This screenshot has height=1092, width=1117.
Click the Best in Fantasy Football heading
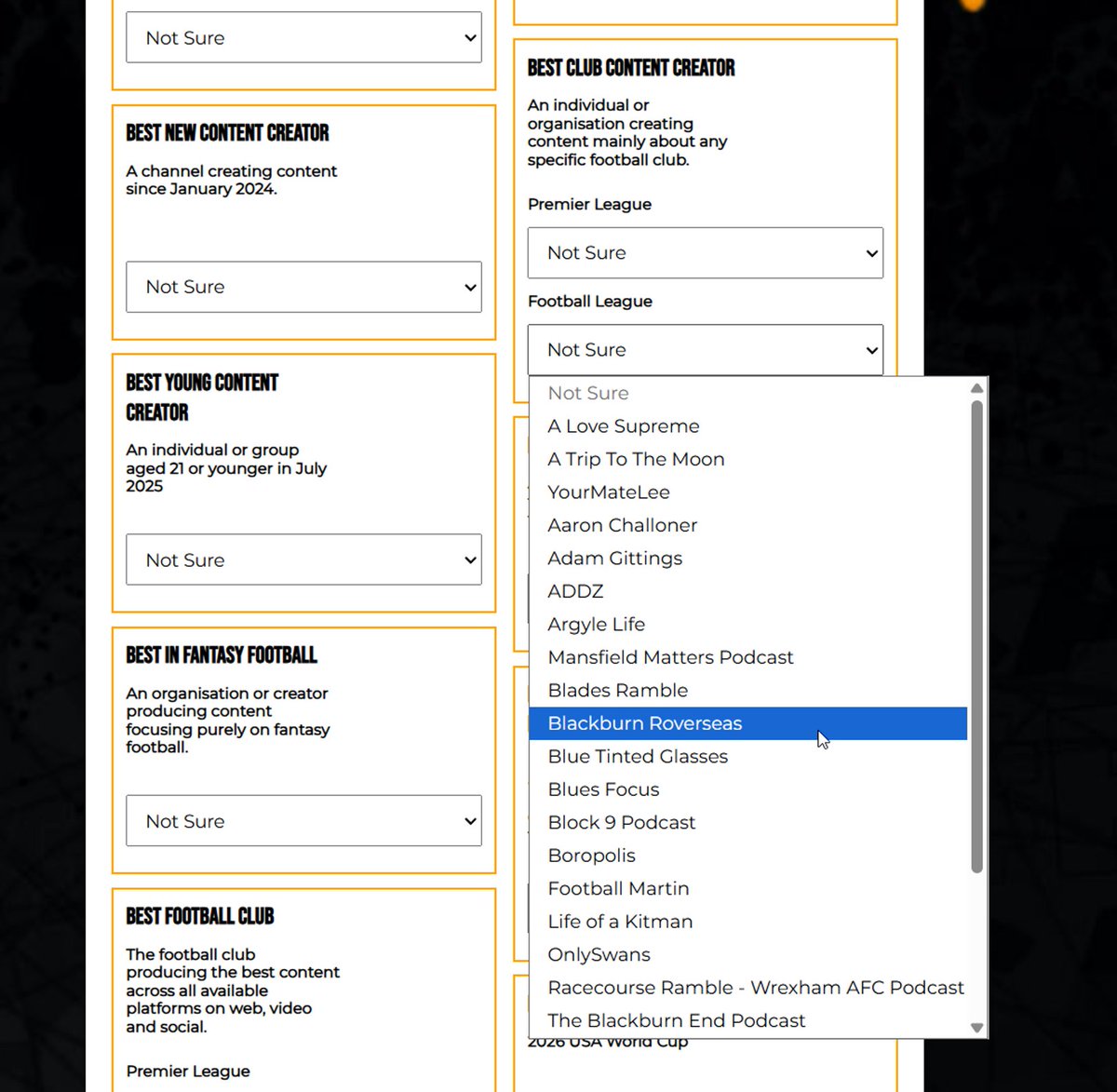tap(222, 655)
